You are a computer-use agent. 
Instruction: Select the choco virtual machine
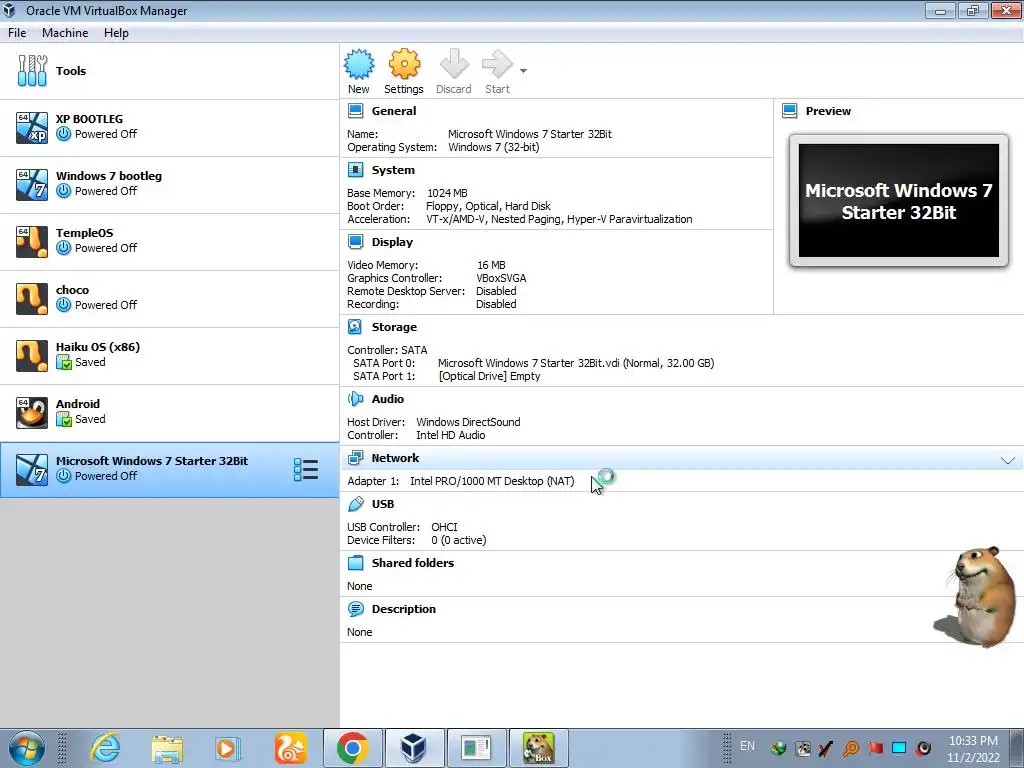pos(169,298)
